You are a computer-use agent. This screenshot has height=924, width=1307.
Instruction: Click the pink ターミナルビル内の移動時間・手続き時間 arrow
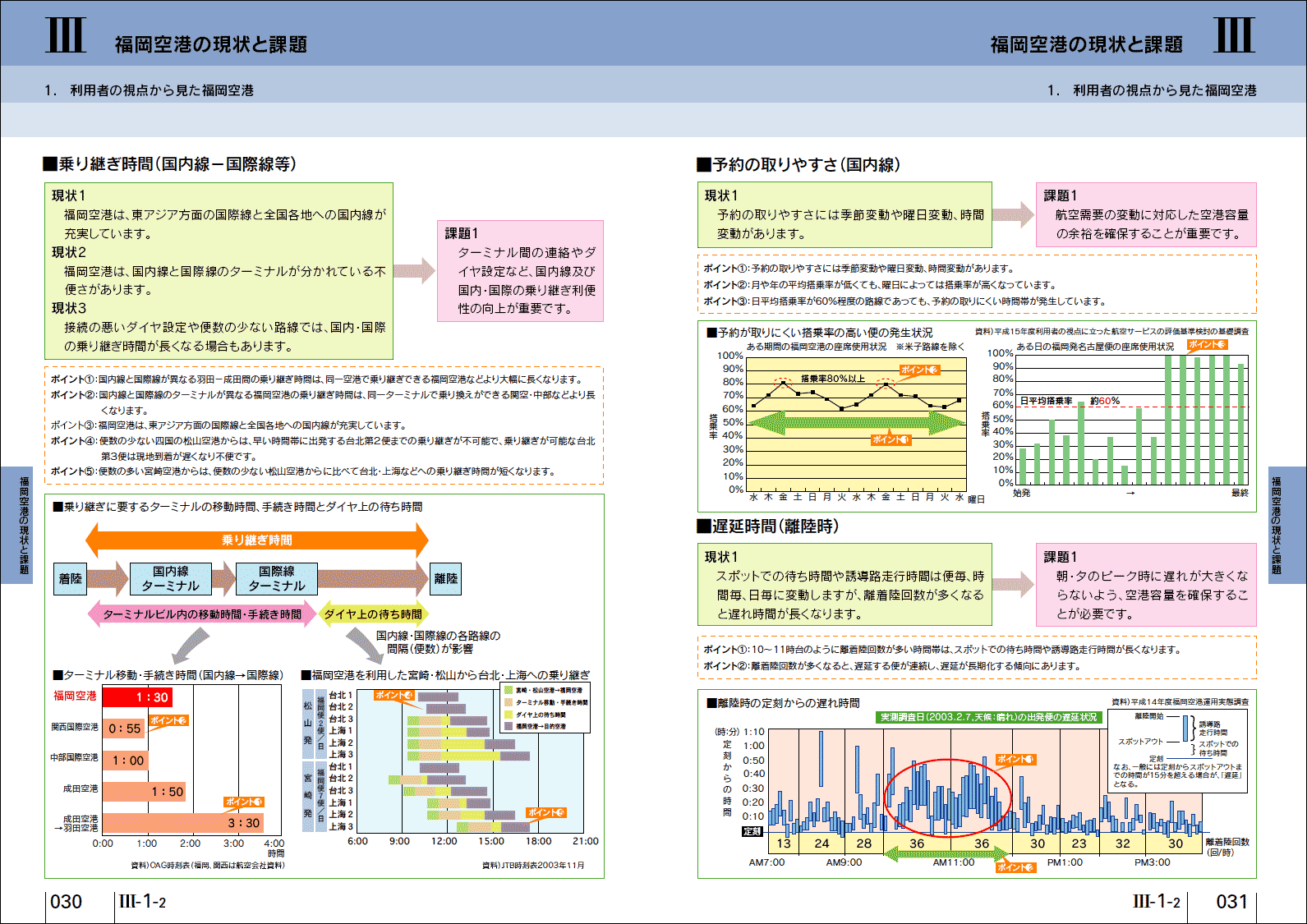click(x=202, y=614)
